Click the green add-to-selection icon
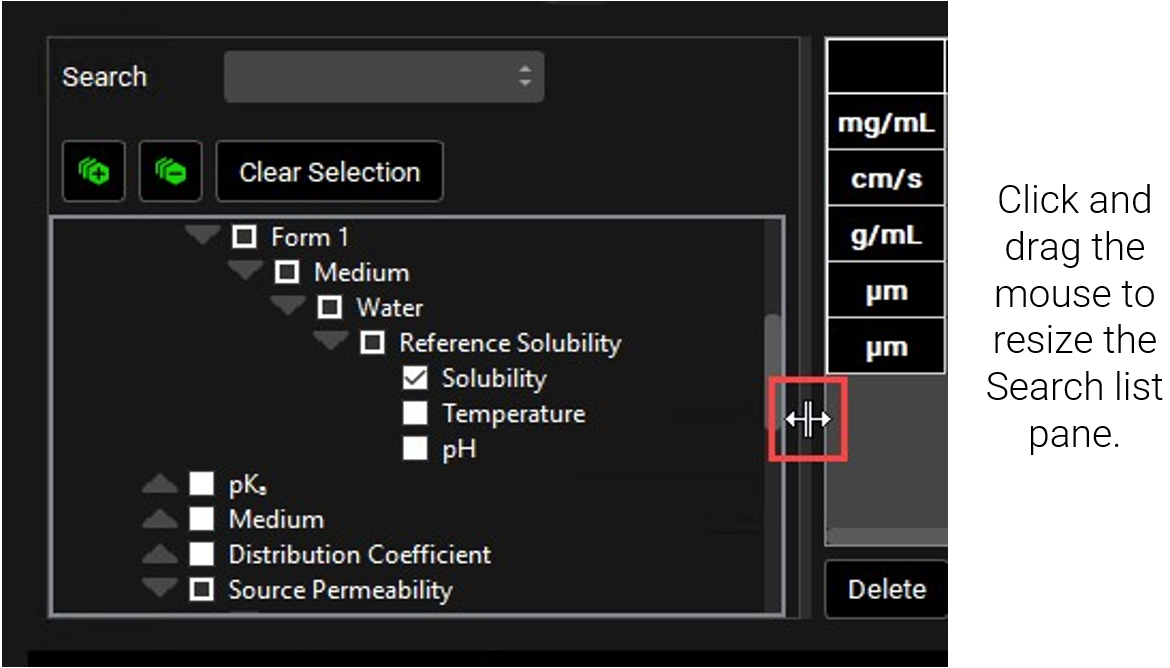This screenshot has width=1170, height=668. 93,172
